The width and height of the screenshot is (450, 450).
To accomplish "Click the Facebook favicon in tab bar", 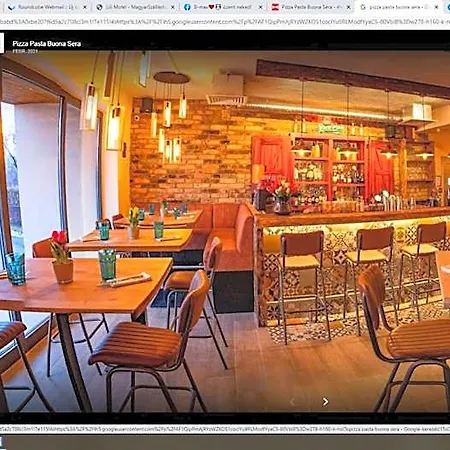I will click(187, 7).
